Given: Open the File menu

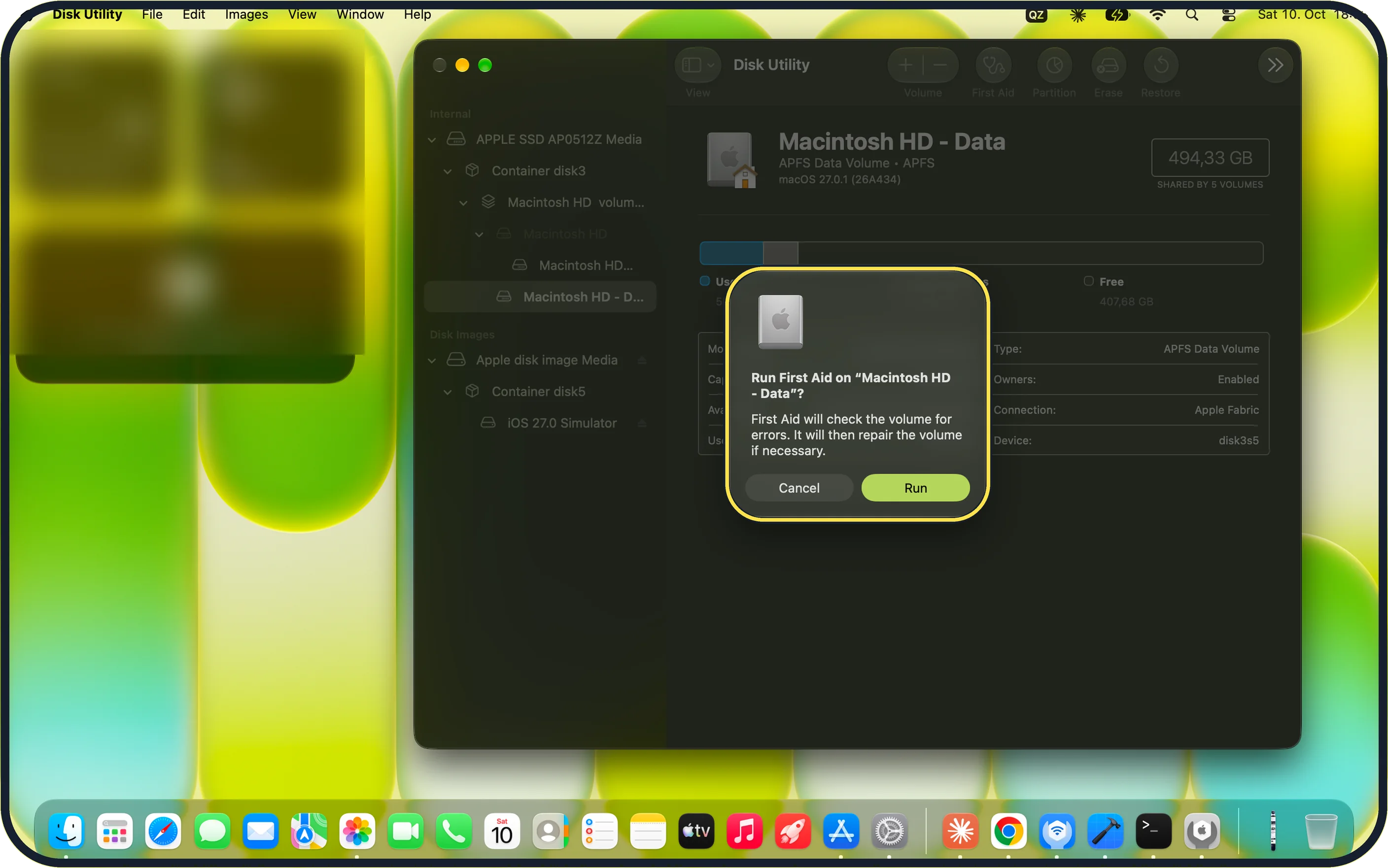Looking at the screenshot, I should (152, 14).
